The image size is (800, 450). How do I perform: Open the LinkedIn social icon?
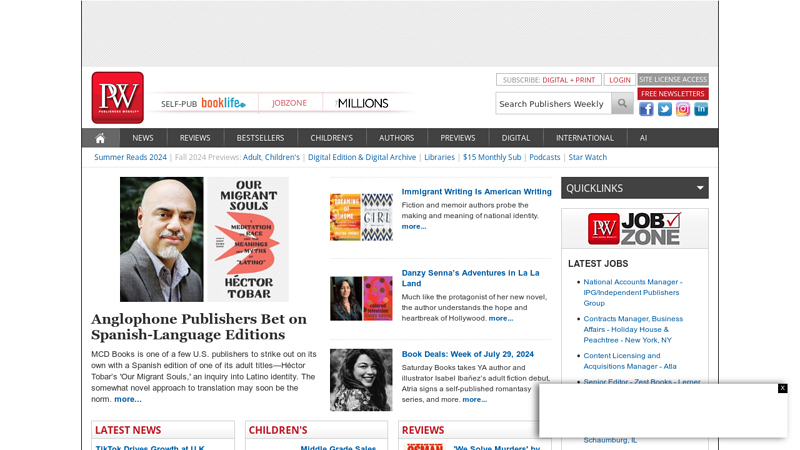pyautogui.click(x=701, y=109)
